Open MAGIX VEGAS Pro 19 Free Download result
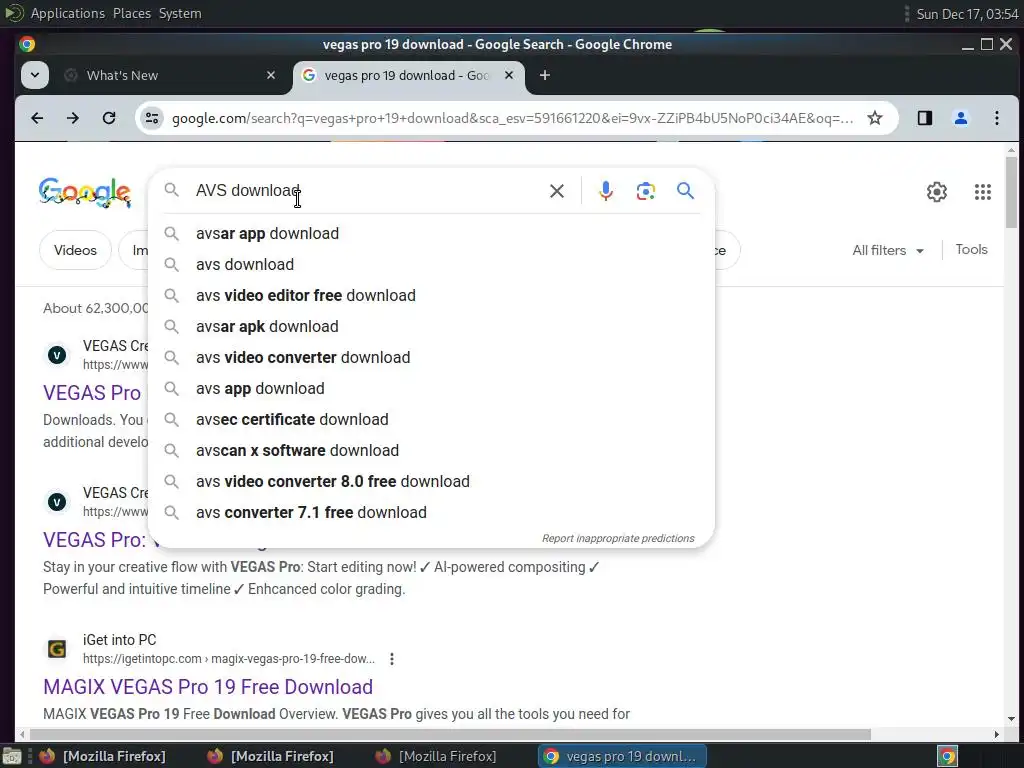 (x=208, y=687)
